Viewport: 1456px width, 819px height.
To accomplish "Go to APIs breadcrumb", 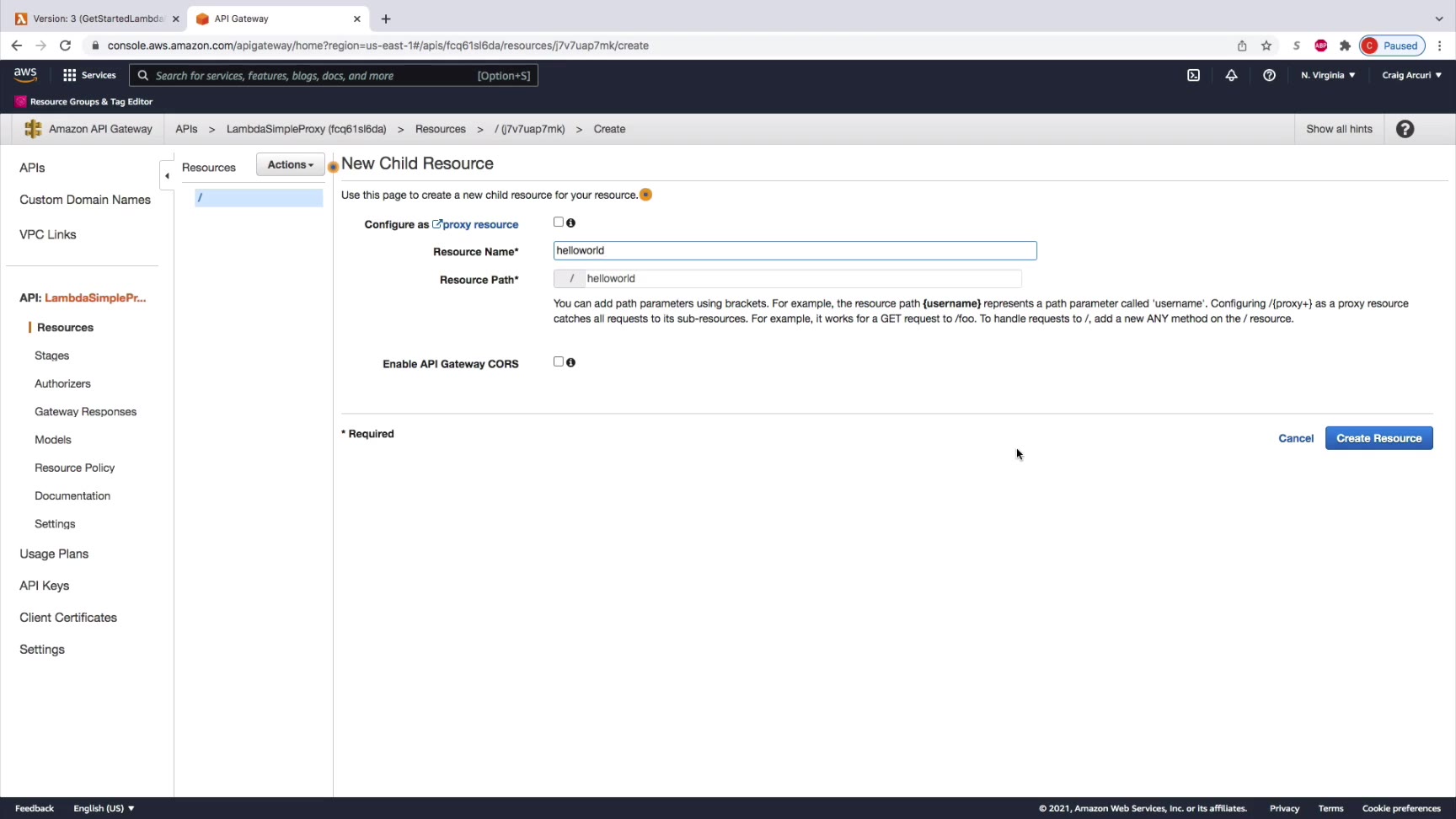I will [x=186, y=129].
